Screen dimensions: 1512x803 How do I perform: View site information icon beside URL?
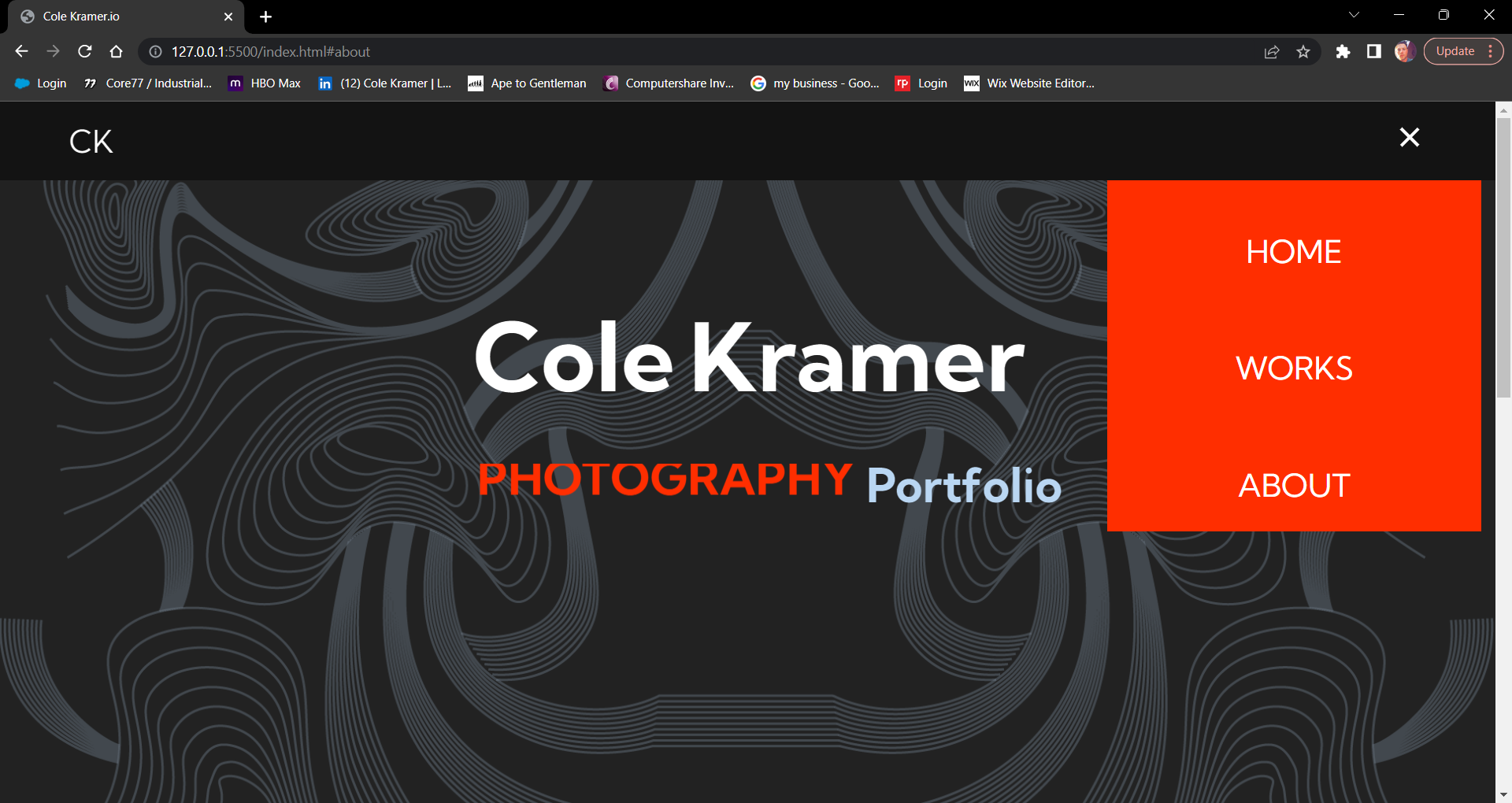pyautogui.click(x=156, y=51)
